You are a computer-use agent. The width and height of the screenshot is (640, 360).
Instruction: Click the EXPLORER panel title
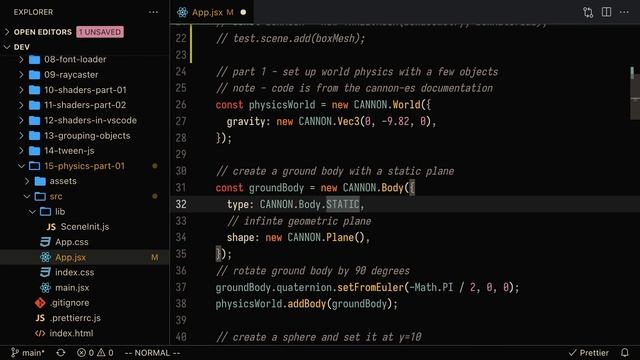[33, 12]
